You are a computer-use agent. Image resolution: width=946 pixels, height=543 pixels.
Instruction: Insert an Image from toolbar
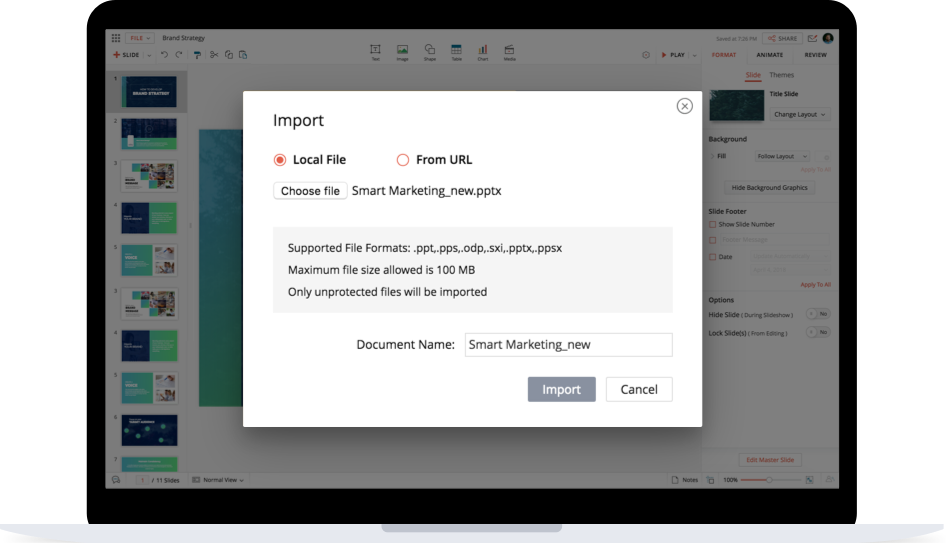402,52
